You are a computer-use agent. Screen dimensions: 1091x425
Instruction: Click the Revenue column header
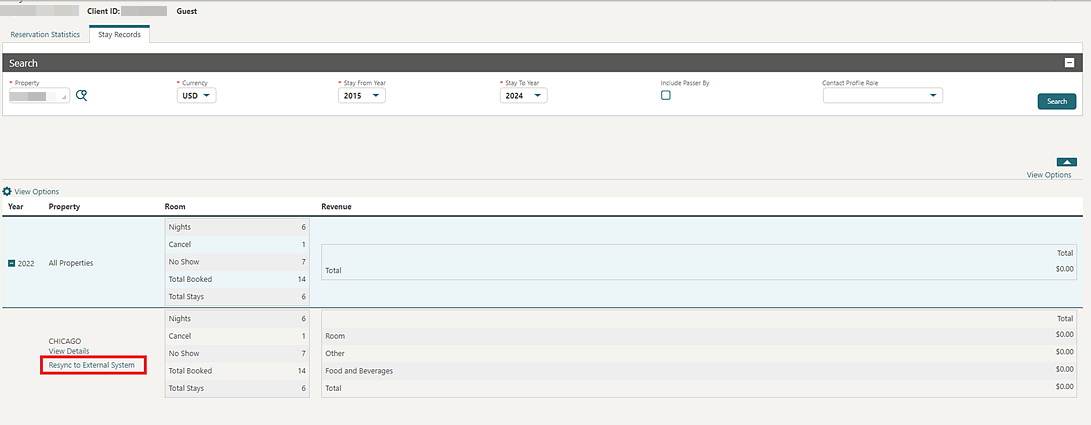click(336, 207)
